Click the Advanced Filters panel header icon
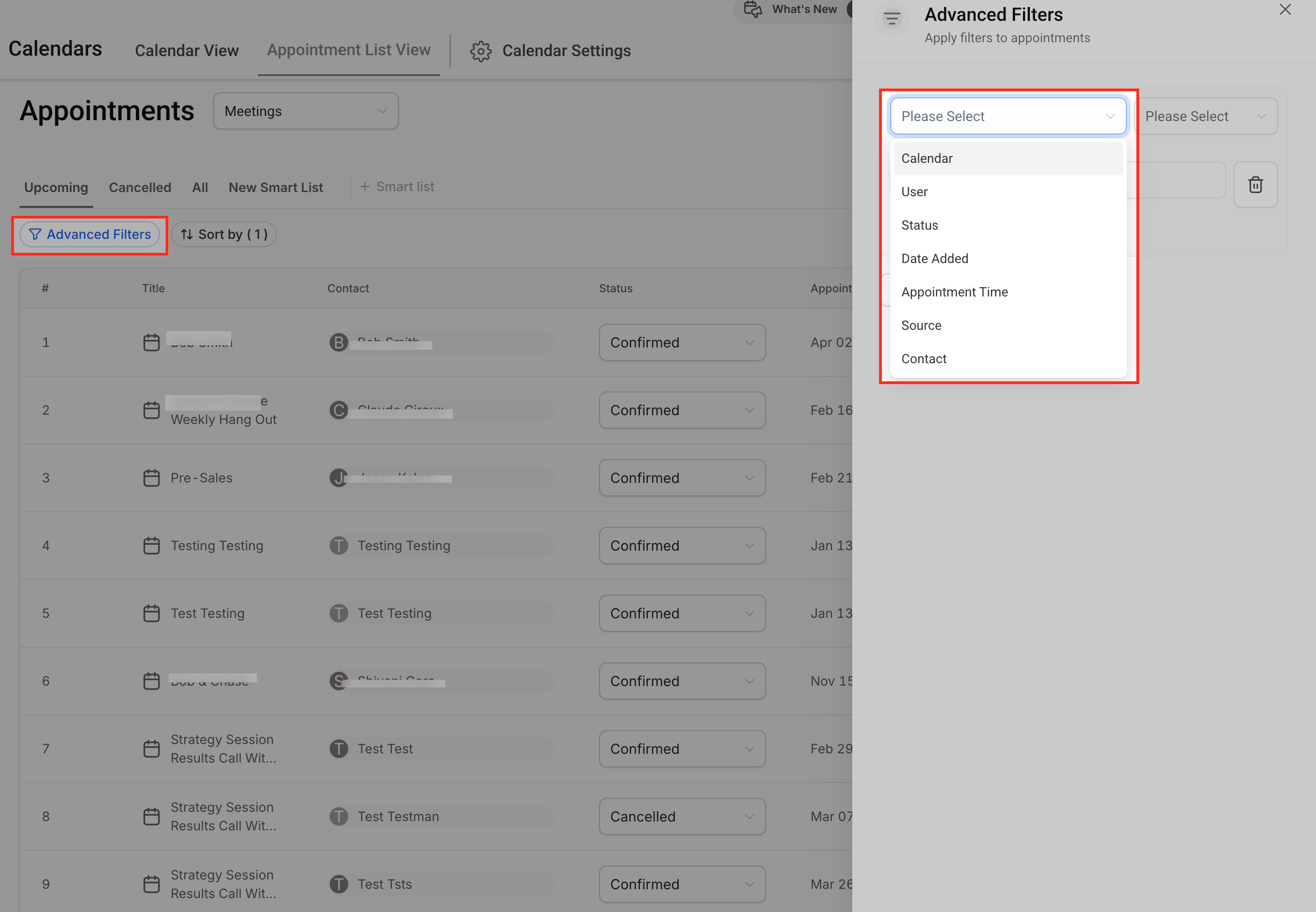 [x=892, y=19]
